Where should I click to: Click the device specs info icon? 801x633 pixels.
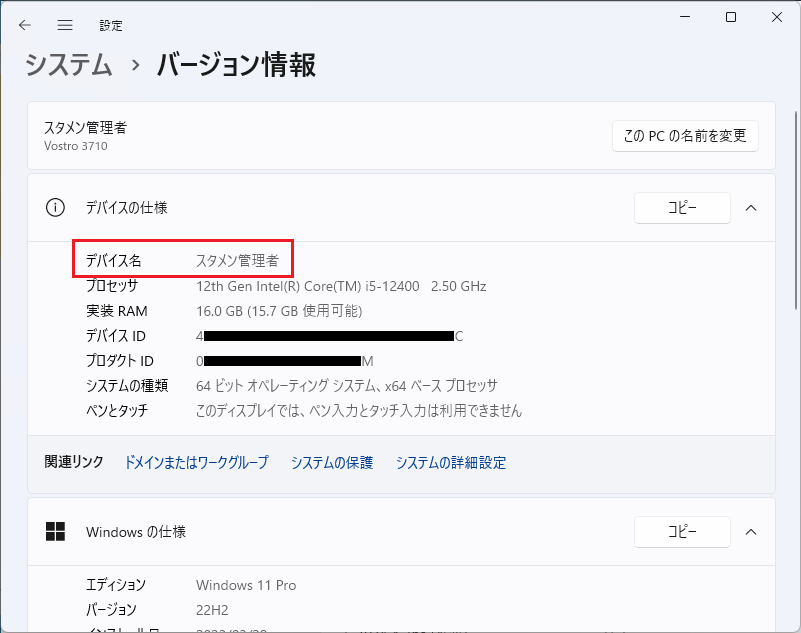click(55, 207)
